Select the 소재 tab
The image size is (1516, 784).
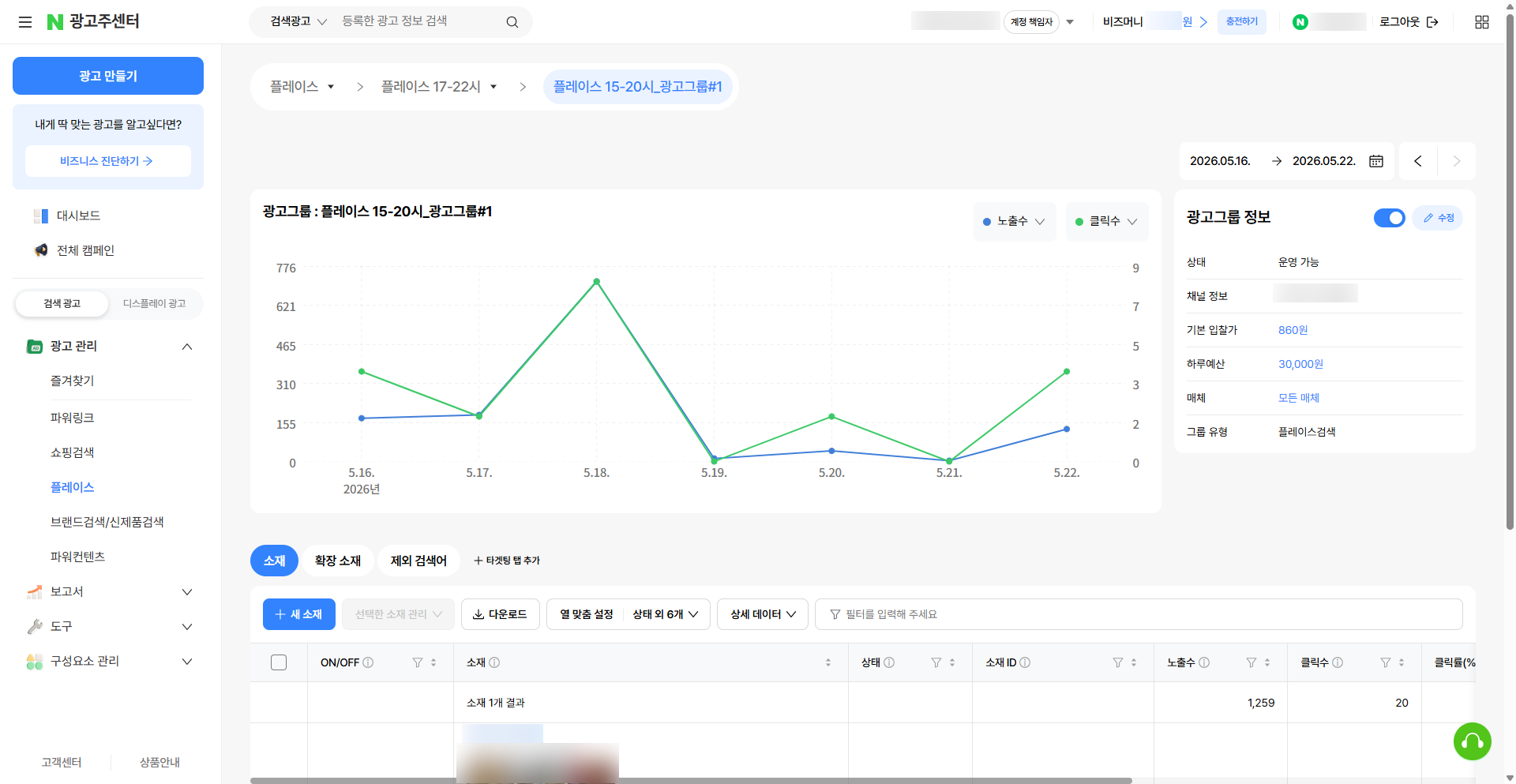coord(274,561)
